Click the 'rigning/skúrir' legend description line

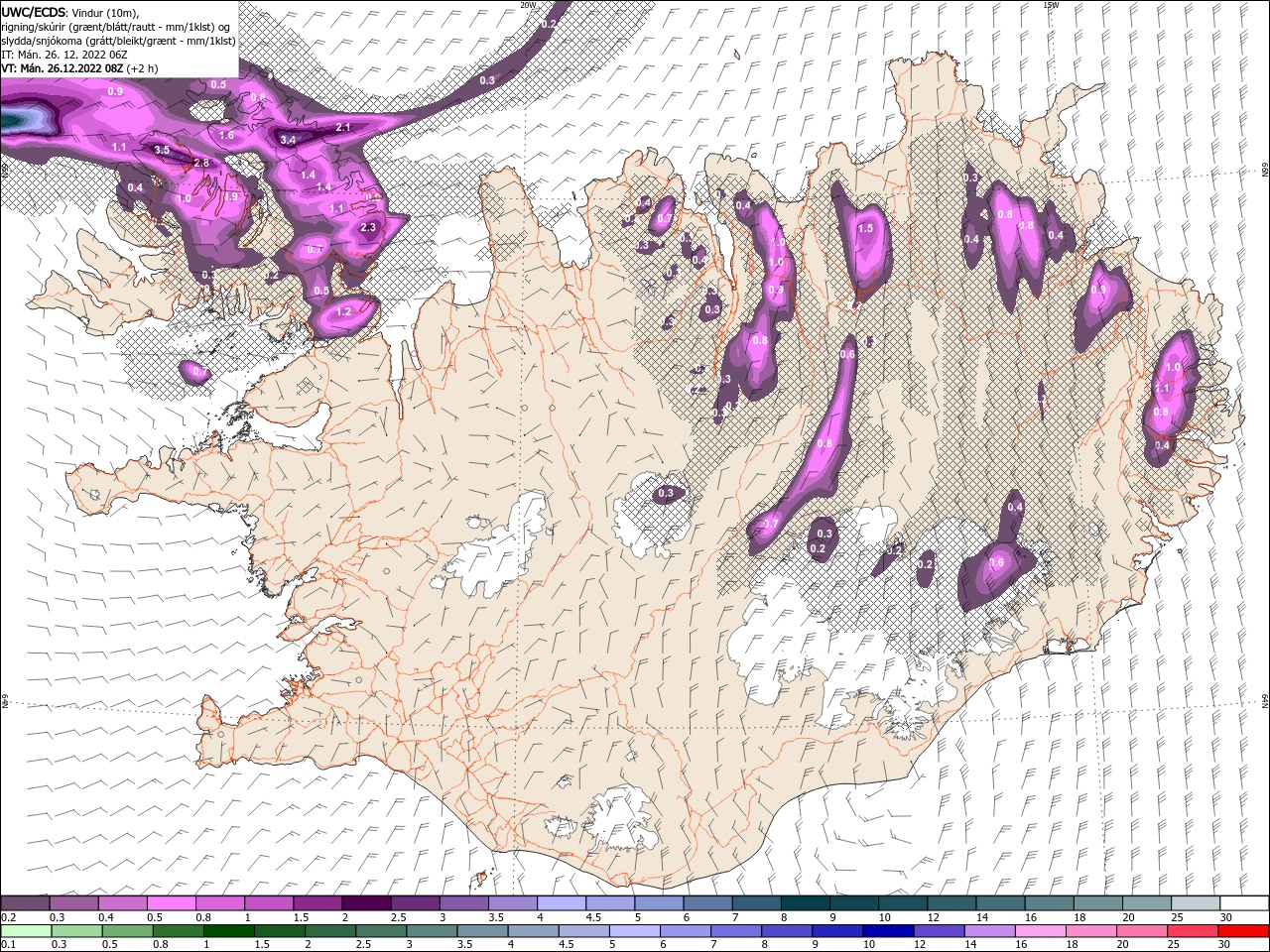(116, 27)
